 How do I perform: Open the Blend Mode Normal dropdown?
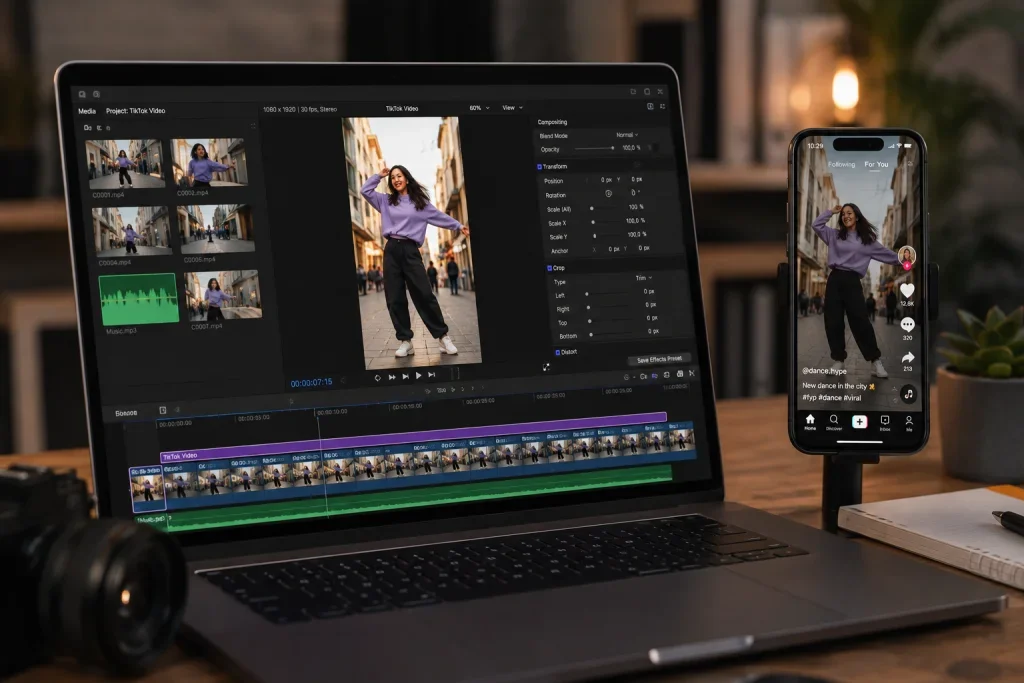point(627,135)
